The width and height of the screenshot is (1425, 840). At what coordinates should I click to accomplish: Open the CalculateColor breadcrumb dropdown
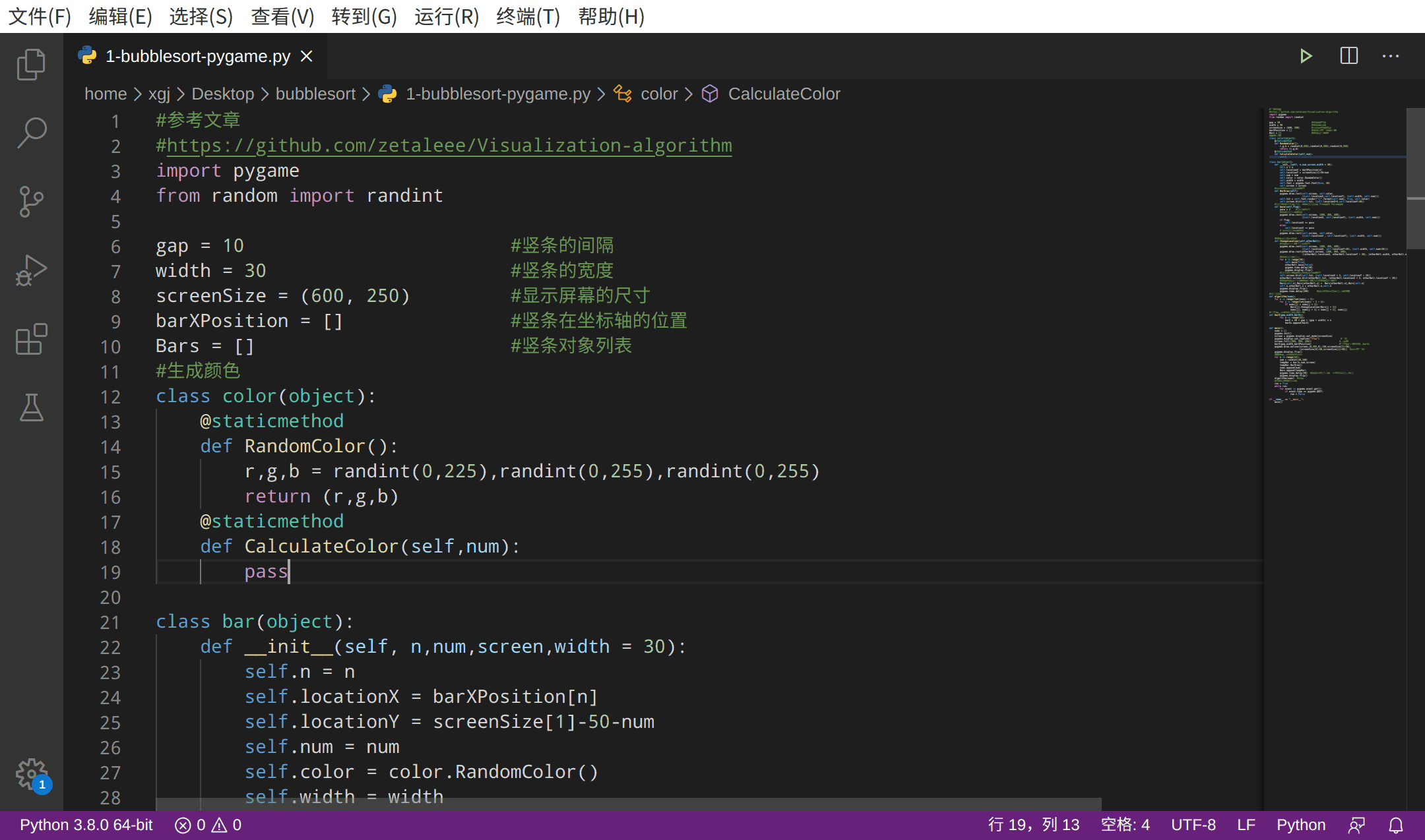(x=784, y=94)
